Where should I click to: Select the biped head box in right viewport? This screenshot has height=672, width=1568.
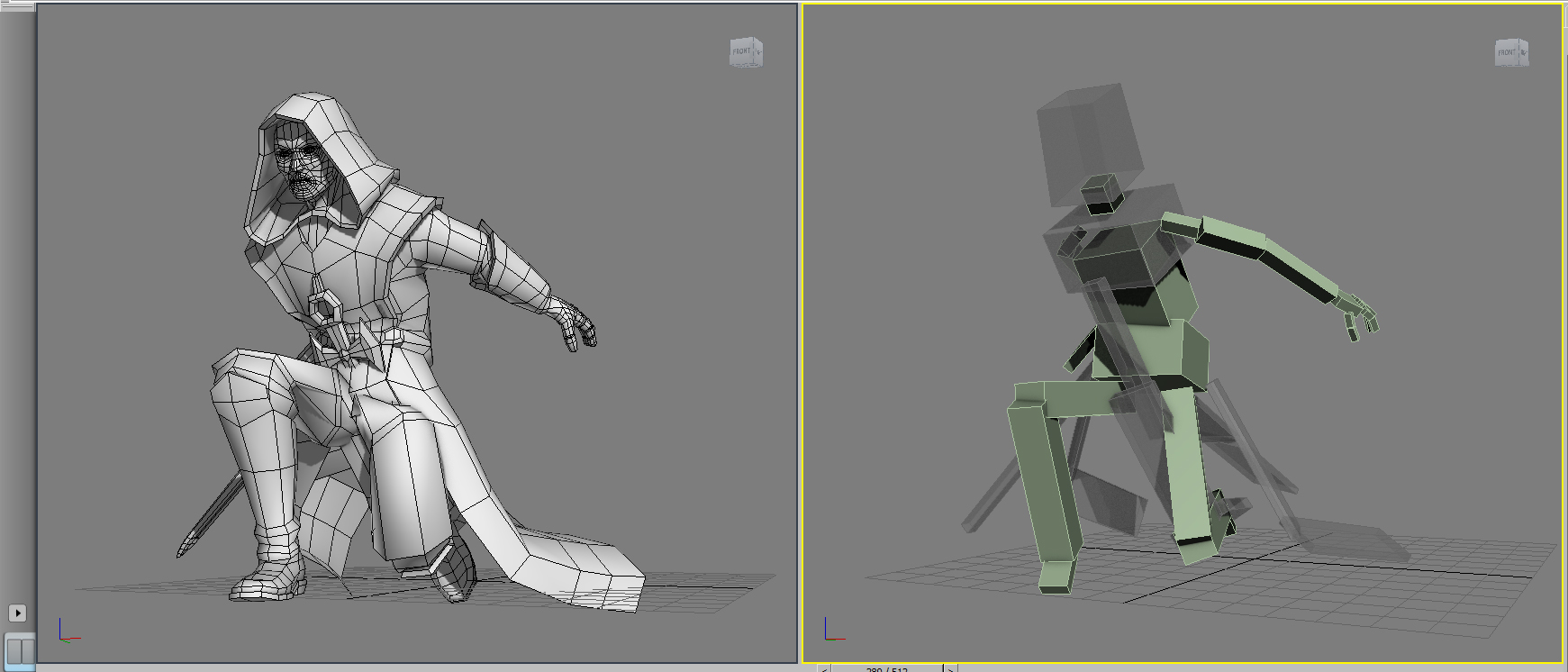click(x=1089, y=144)
